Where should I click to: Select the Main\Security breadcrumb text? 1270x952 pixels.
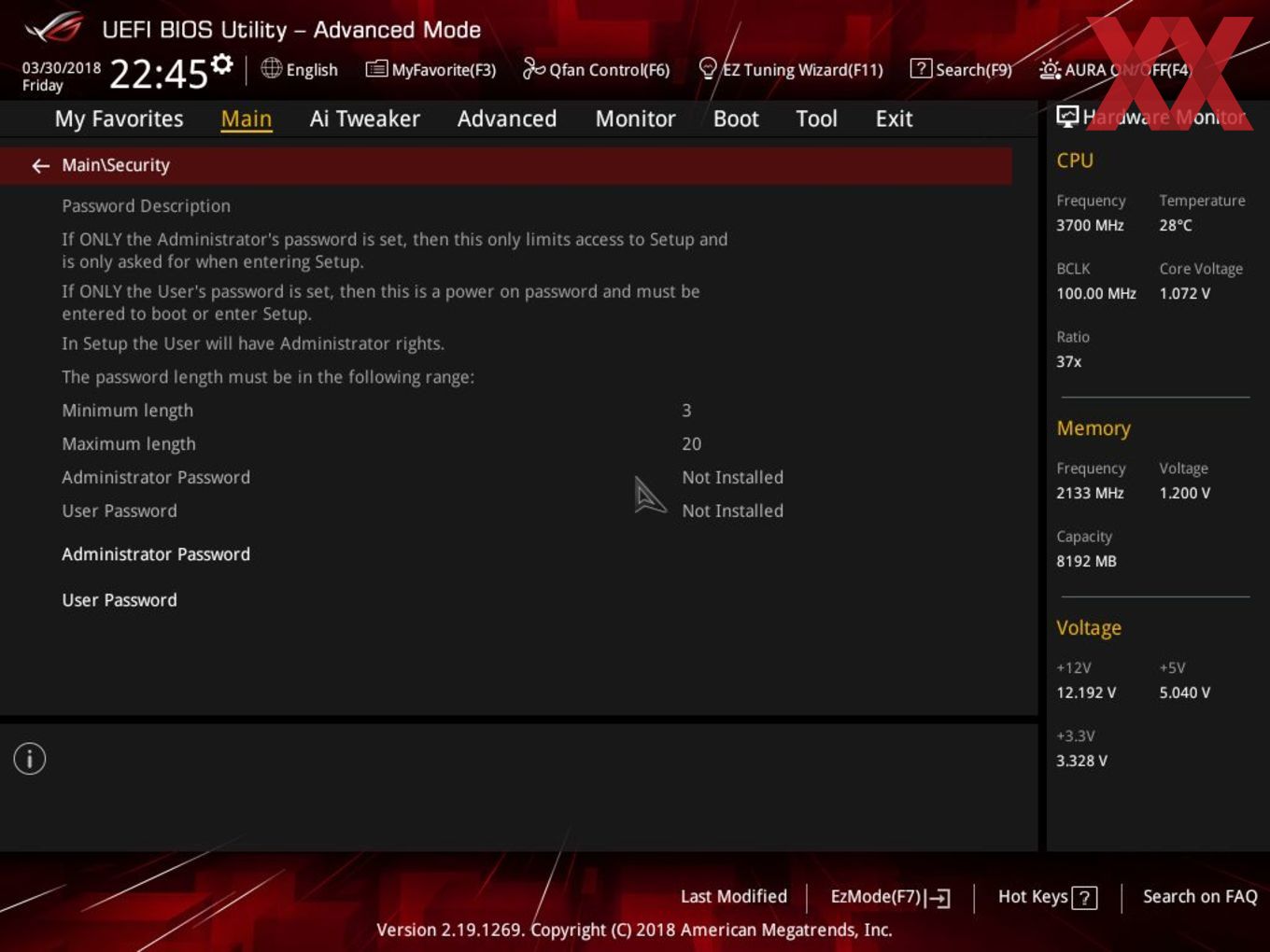coord(116,165)
